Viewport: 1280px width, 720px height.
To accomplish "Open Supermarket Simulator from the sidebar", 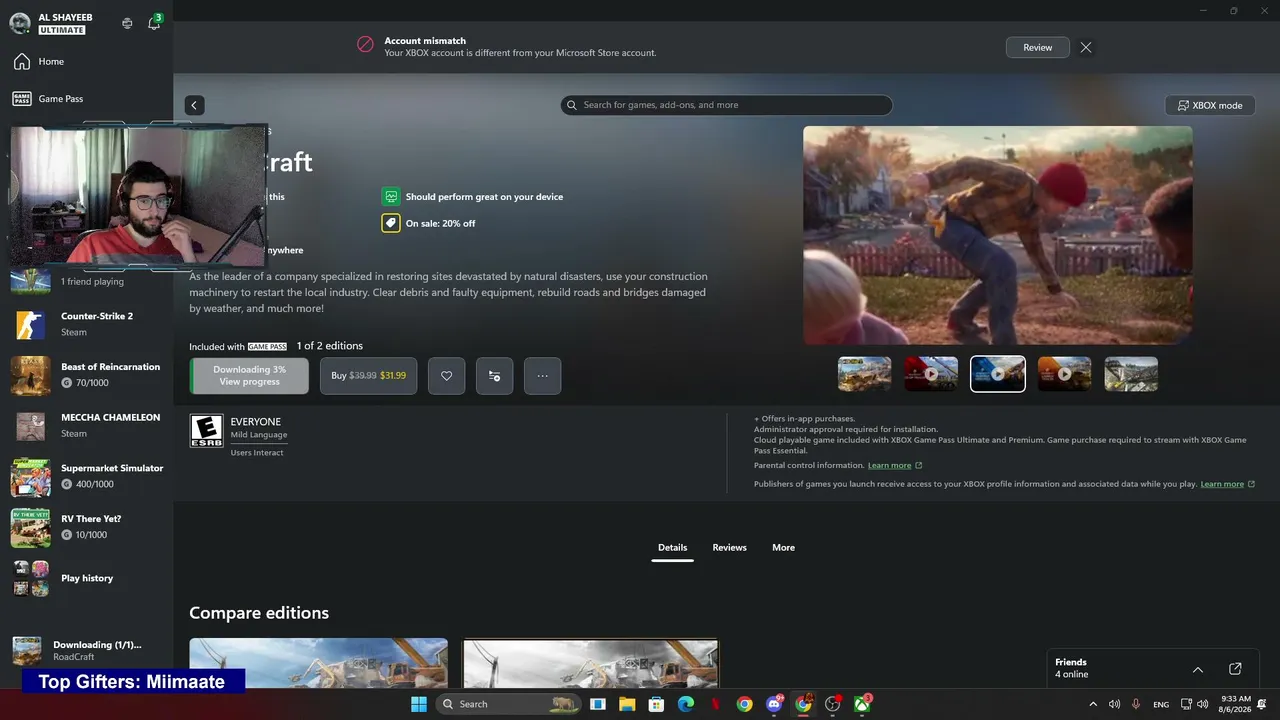I will [87, 477].
